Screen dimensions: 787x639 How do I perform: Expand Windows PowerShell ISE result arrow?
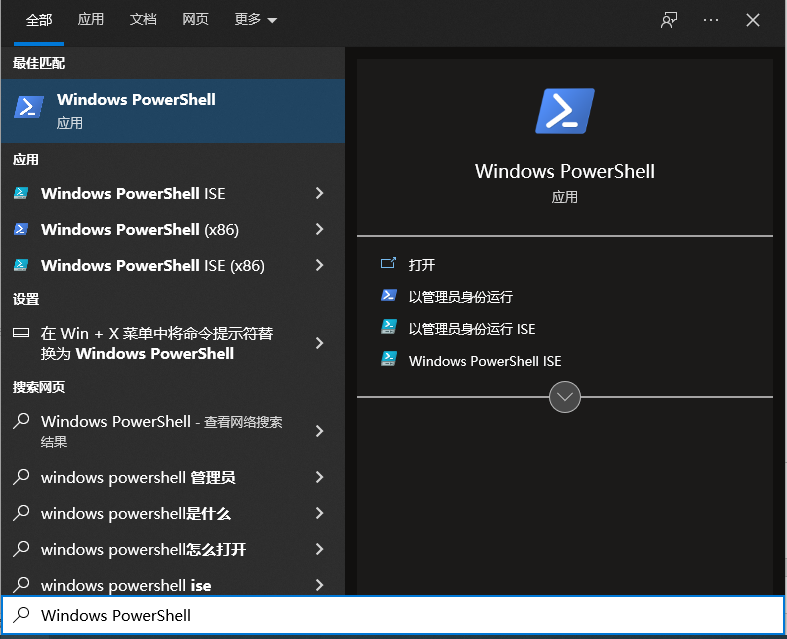[x=319, y=194]
